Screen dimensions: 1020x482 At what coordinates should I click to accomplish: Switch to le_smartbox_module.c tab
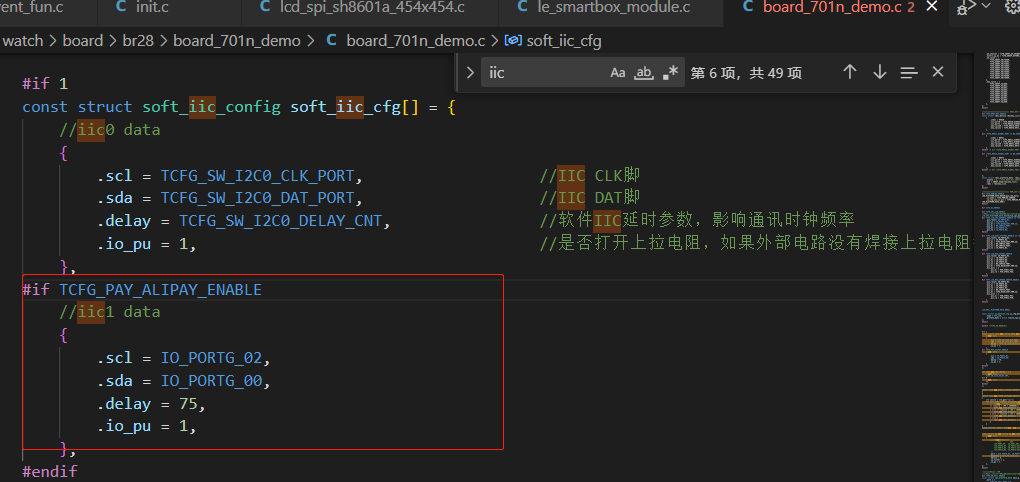coord(611,8)
